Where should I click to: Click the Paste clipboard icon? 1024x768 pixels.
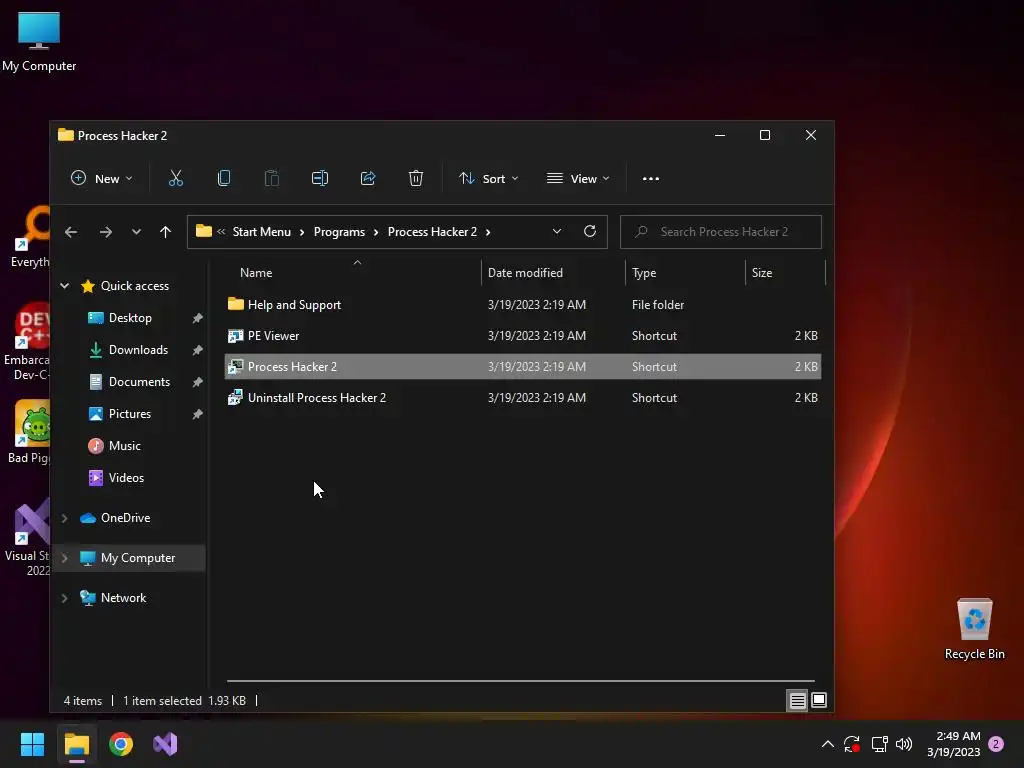pos(272,178)
